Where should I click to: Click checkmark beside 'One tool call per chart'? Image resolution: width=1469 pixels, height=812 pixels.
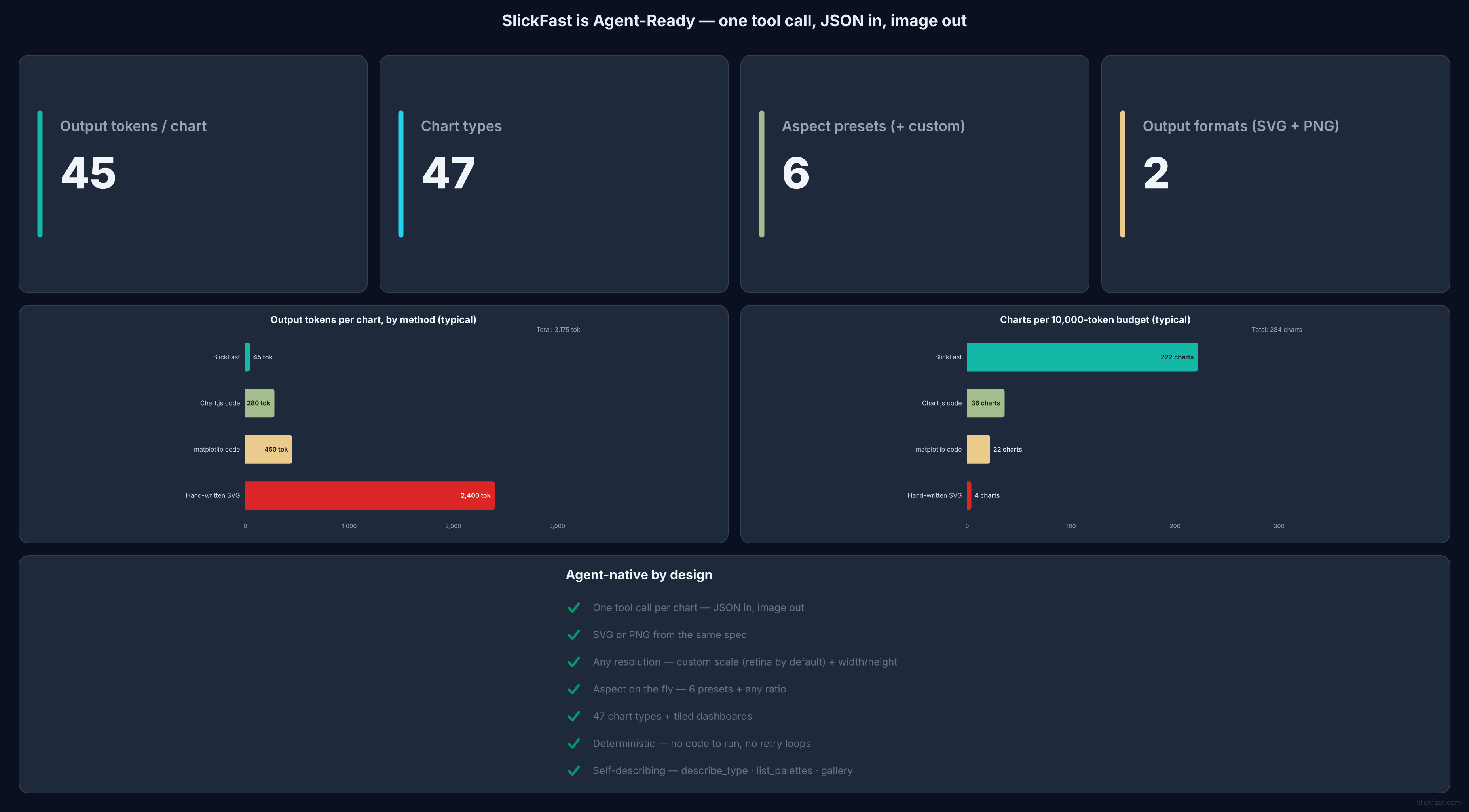pos(574,608)
